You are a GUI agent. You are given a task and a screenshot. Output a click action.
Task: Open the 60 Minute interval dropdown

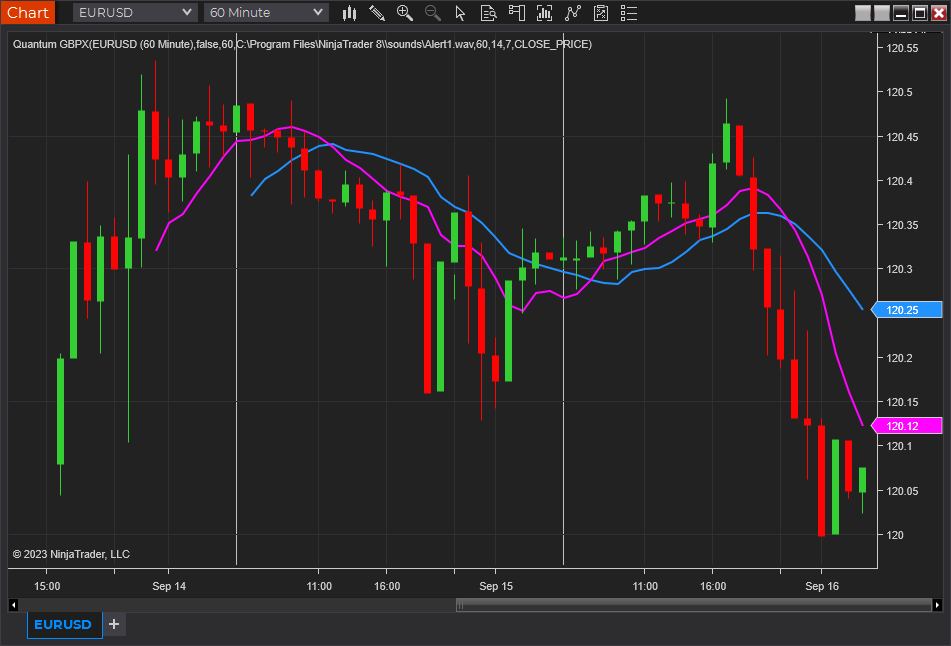point(266,12)
